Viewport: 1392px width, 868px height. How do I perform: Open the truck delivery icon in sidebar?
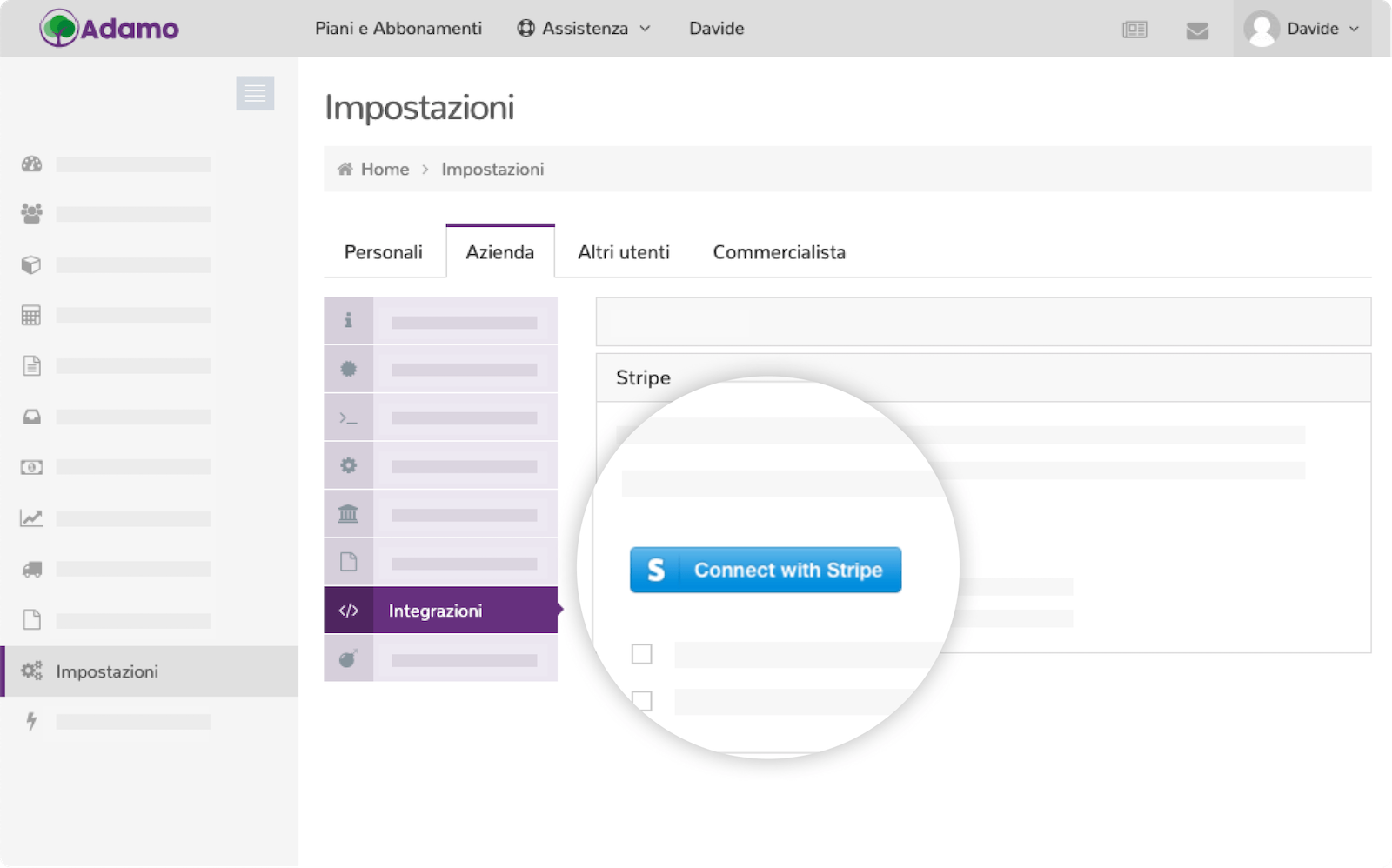31,569
